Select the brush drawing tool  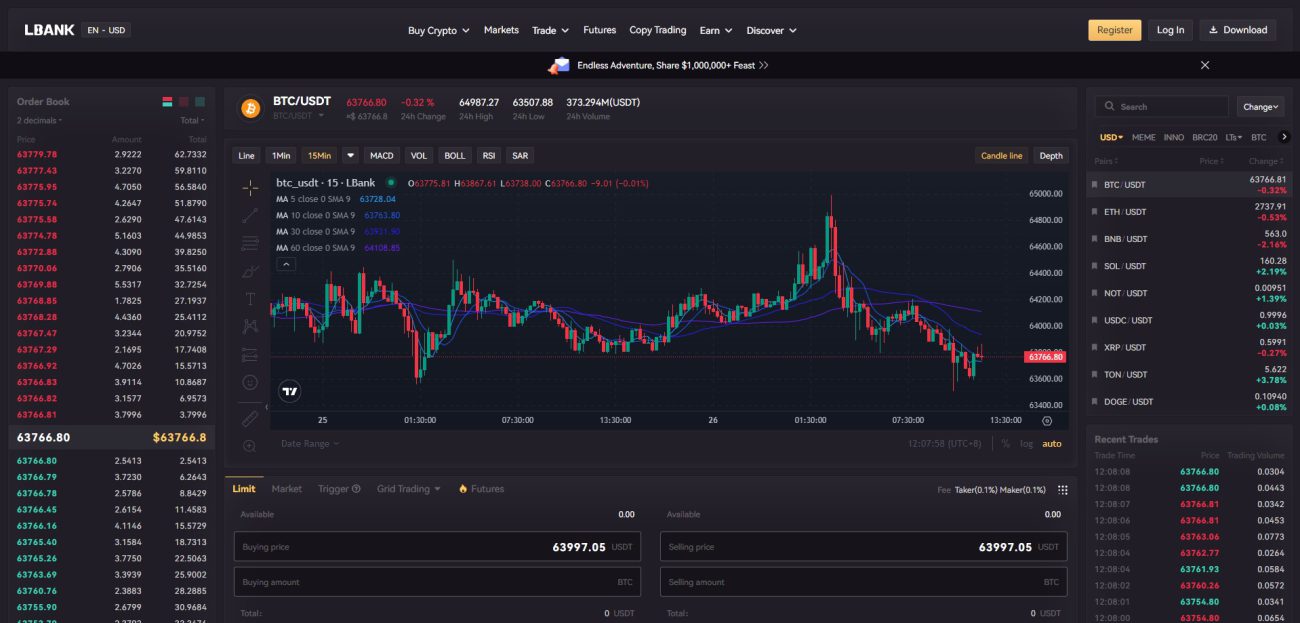pyautogui.click(x=250, y=271)
